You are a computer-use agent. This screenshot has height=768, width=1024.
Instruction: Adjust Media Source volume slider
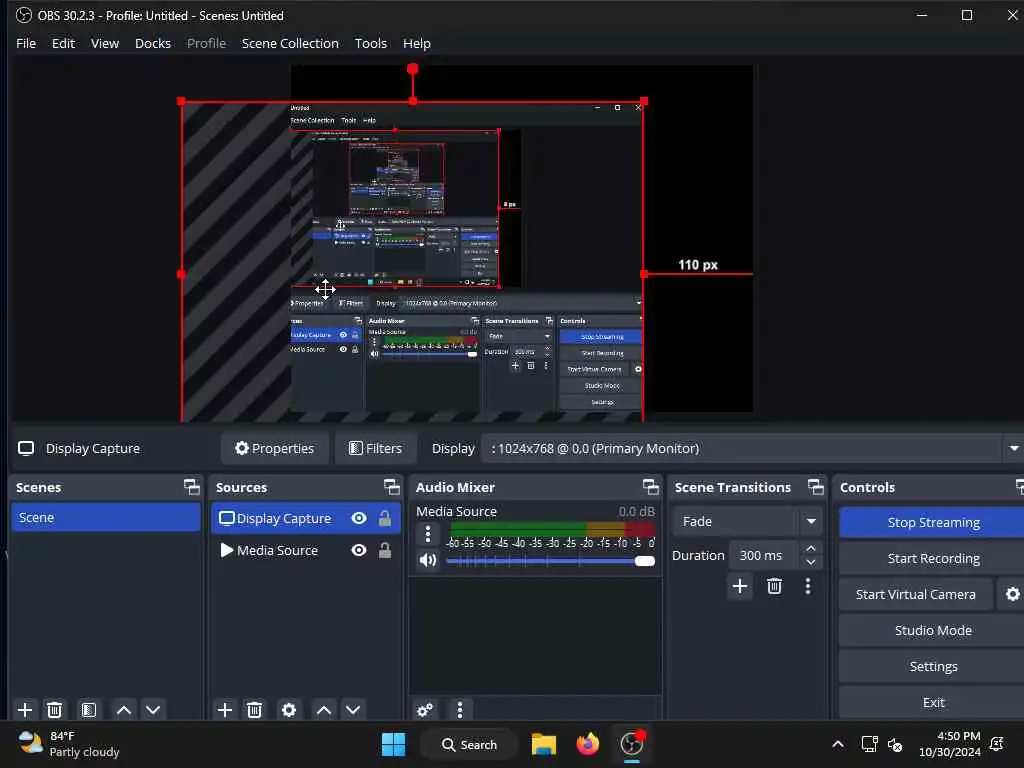pos(550,561)
